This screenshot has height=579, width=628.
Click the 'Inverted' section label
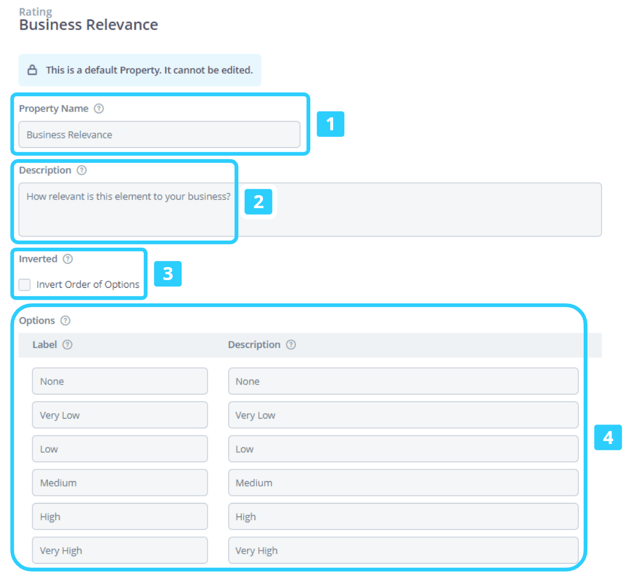pyautogui.click(x=38, y=259)
